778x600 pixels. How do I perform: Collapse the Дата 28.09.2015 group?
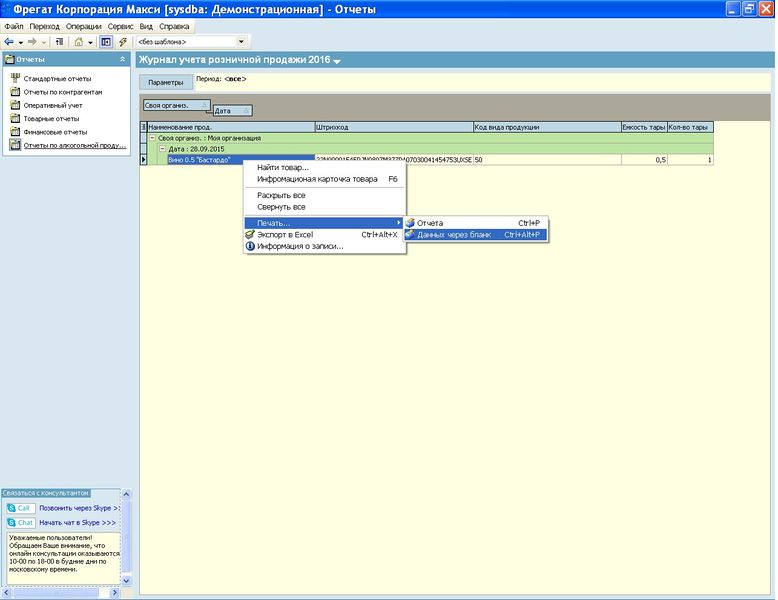pos(162,149)
